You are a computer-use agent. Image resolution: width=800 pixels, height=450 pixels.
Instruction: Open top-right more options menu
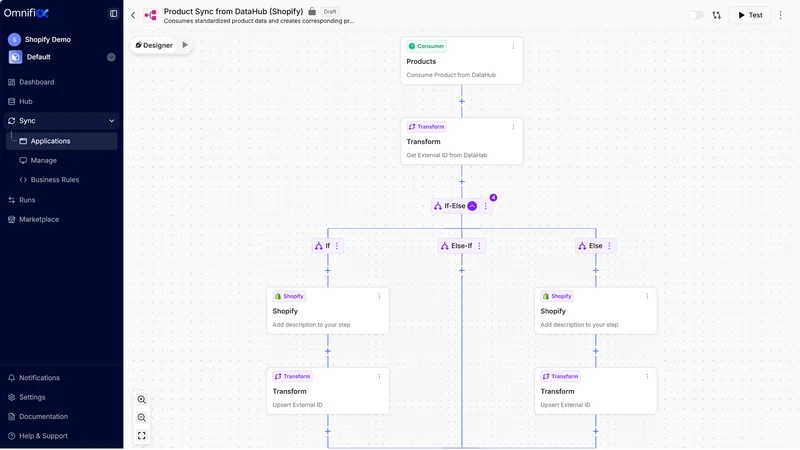click(x=780, y=15)
